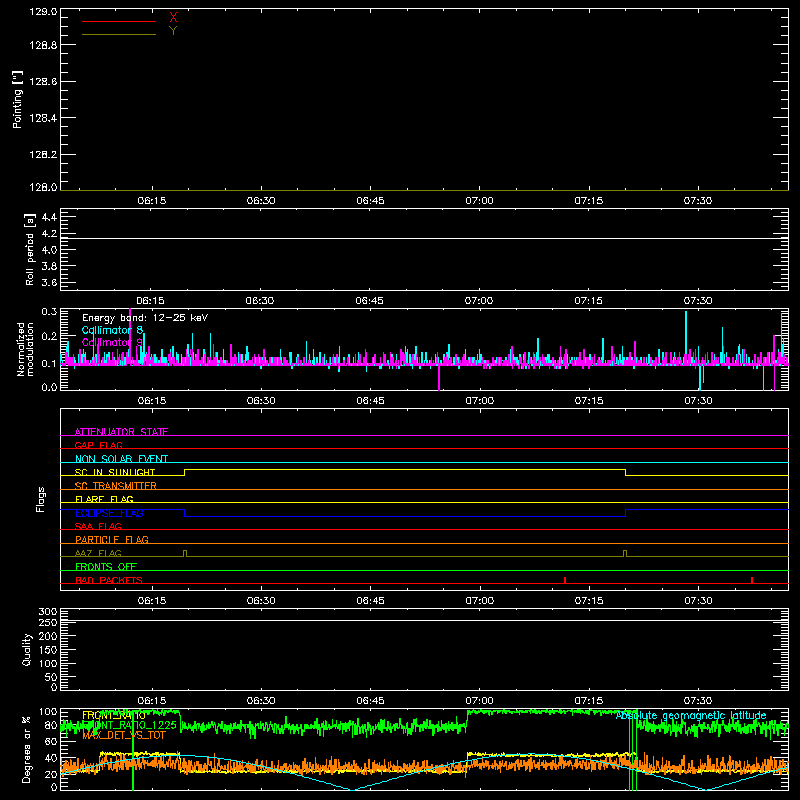Click the olive Y legend line

pos(119,35)
